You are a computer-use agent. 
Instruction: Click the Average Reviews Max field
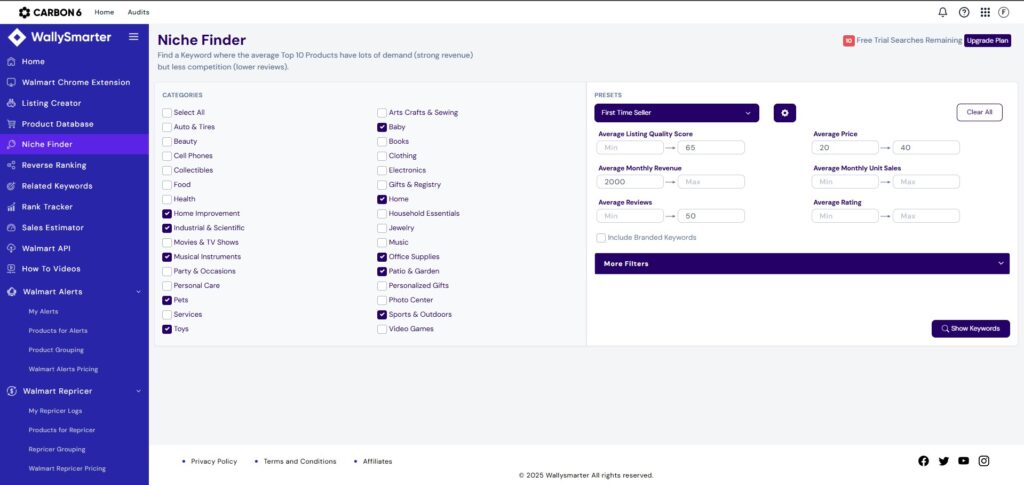tap(711, 216)
